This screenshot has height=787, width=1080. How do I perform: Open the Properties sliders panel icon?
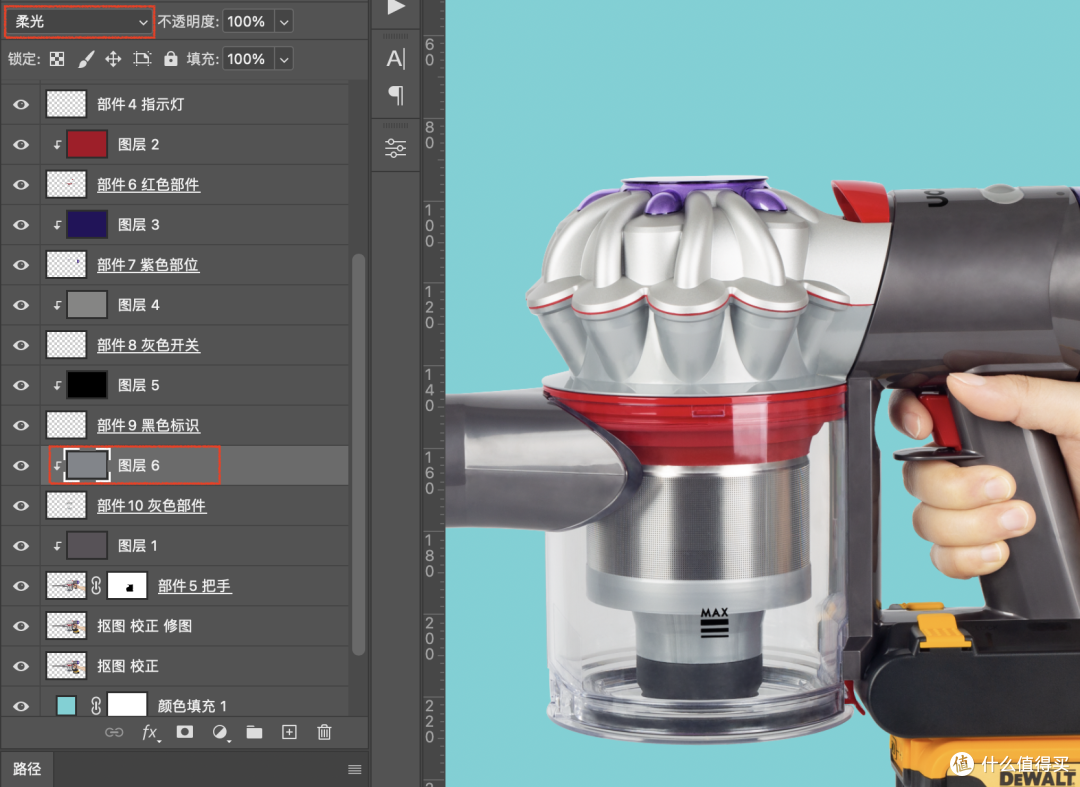(395, 148)
